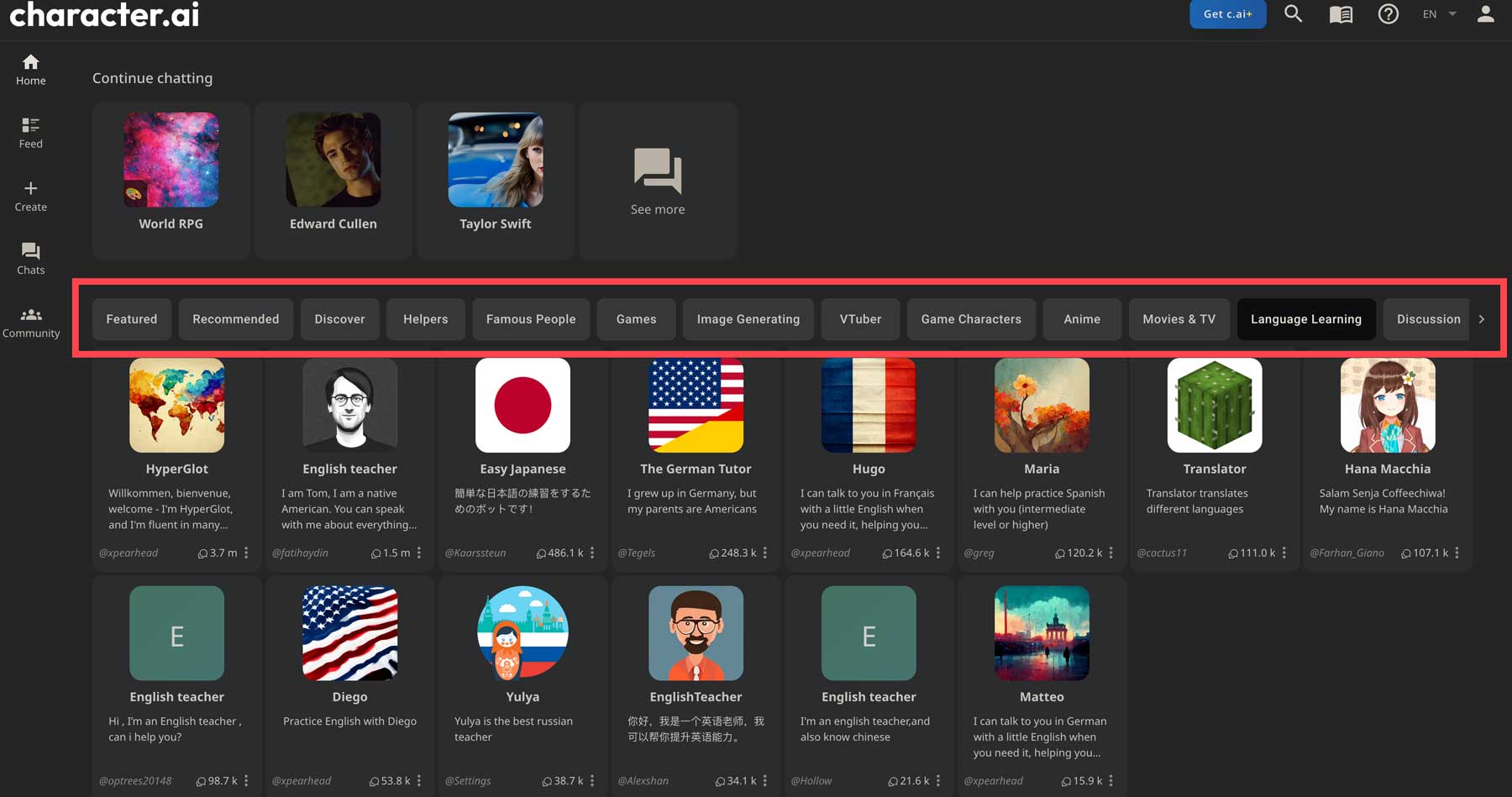Open the profile icon in top right

click(x=1485, y=13)
